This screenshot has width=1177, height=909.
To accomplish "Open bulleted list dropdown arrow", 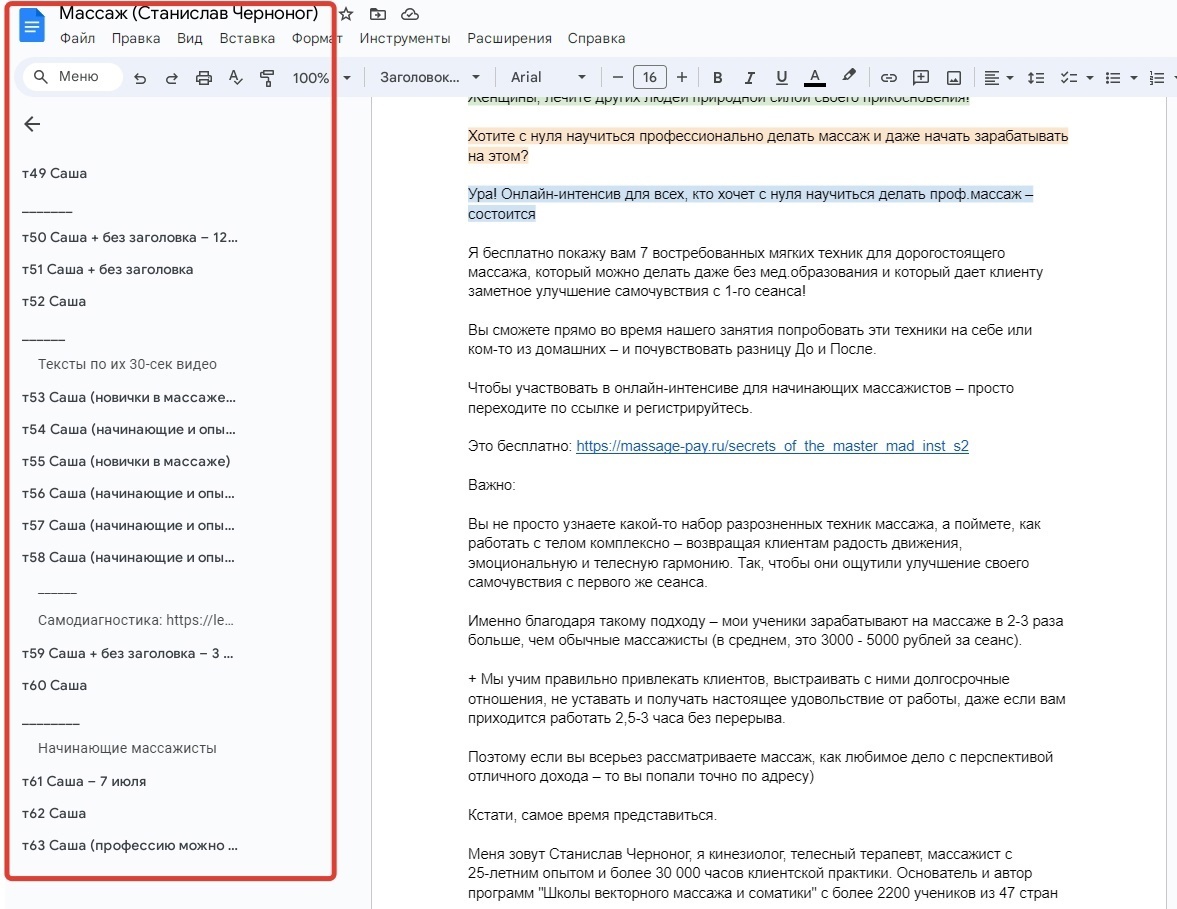I will [1133, 77].
